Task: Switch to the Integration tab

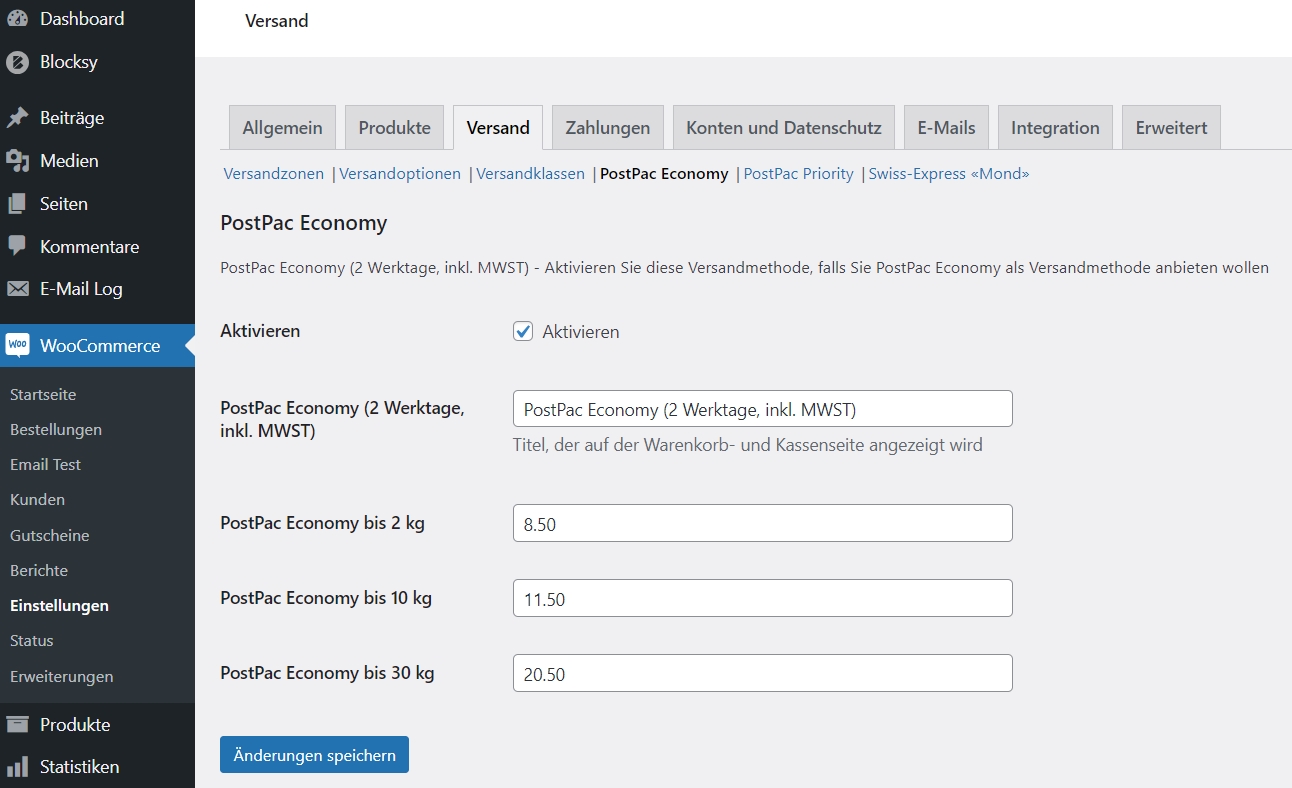Action: (1055, 127)
